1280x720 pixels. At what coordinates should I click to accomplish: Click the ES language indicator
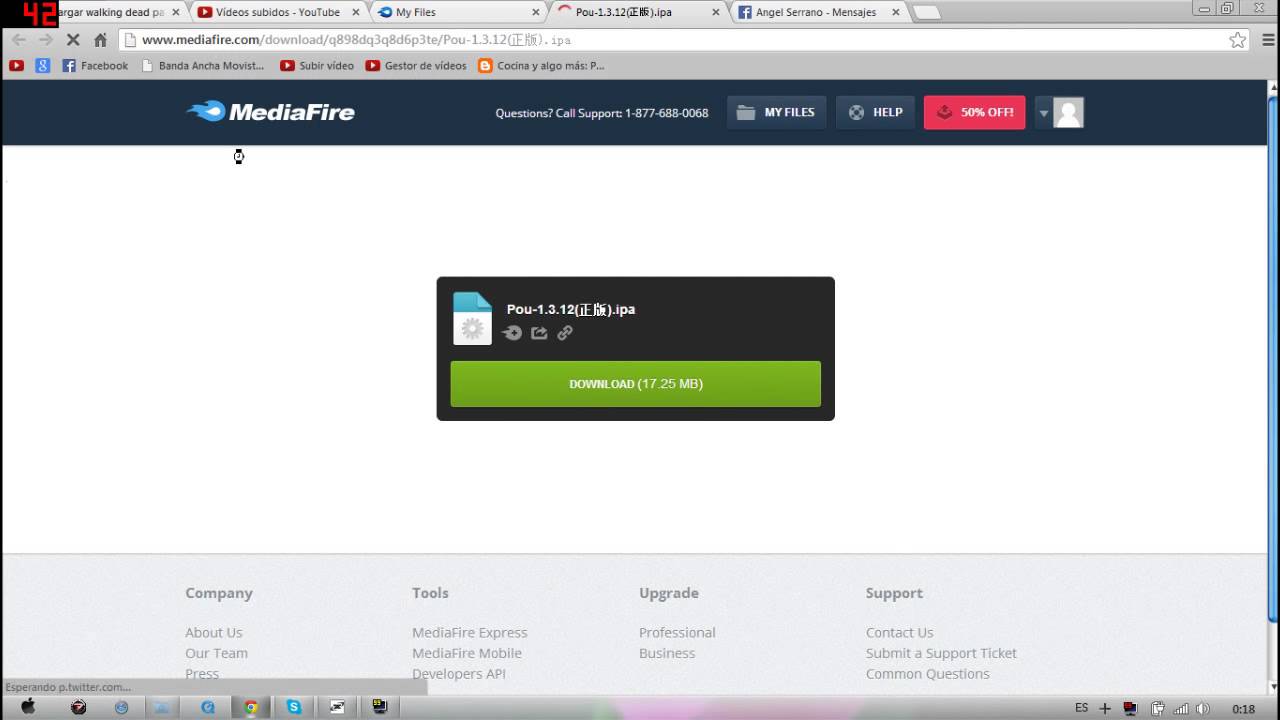(1082, 708)
